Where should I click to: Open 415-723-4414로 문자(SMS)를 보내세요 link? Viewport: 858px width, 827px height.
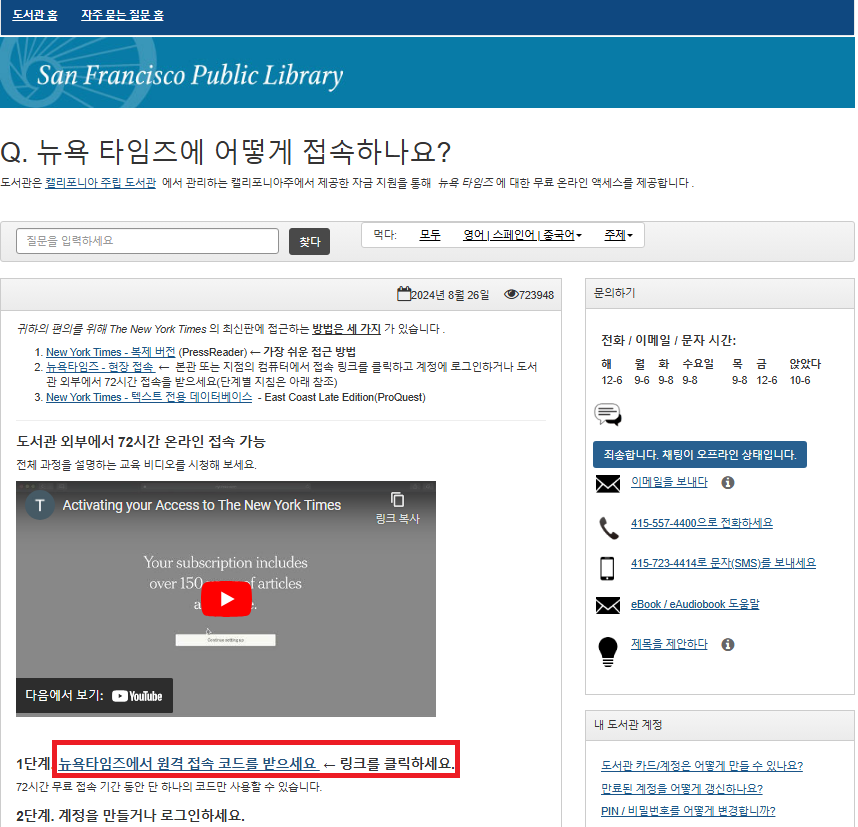click(723, 563)
